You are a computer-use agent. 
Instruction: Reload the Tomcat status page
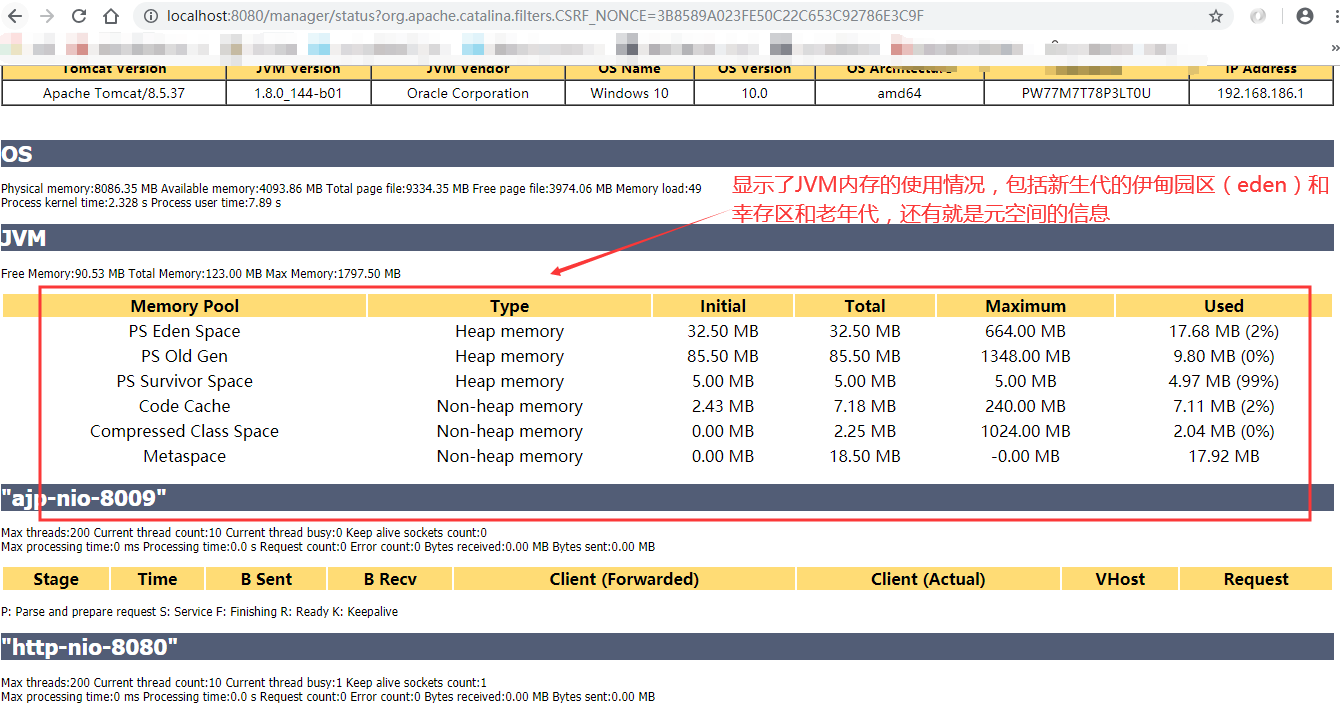click(x=78, y=16)
